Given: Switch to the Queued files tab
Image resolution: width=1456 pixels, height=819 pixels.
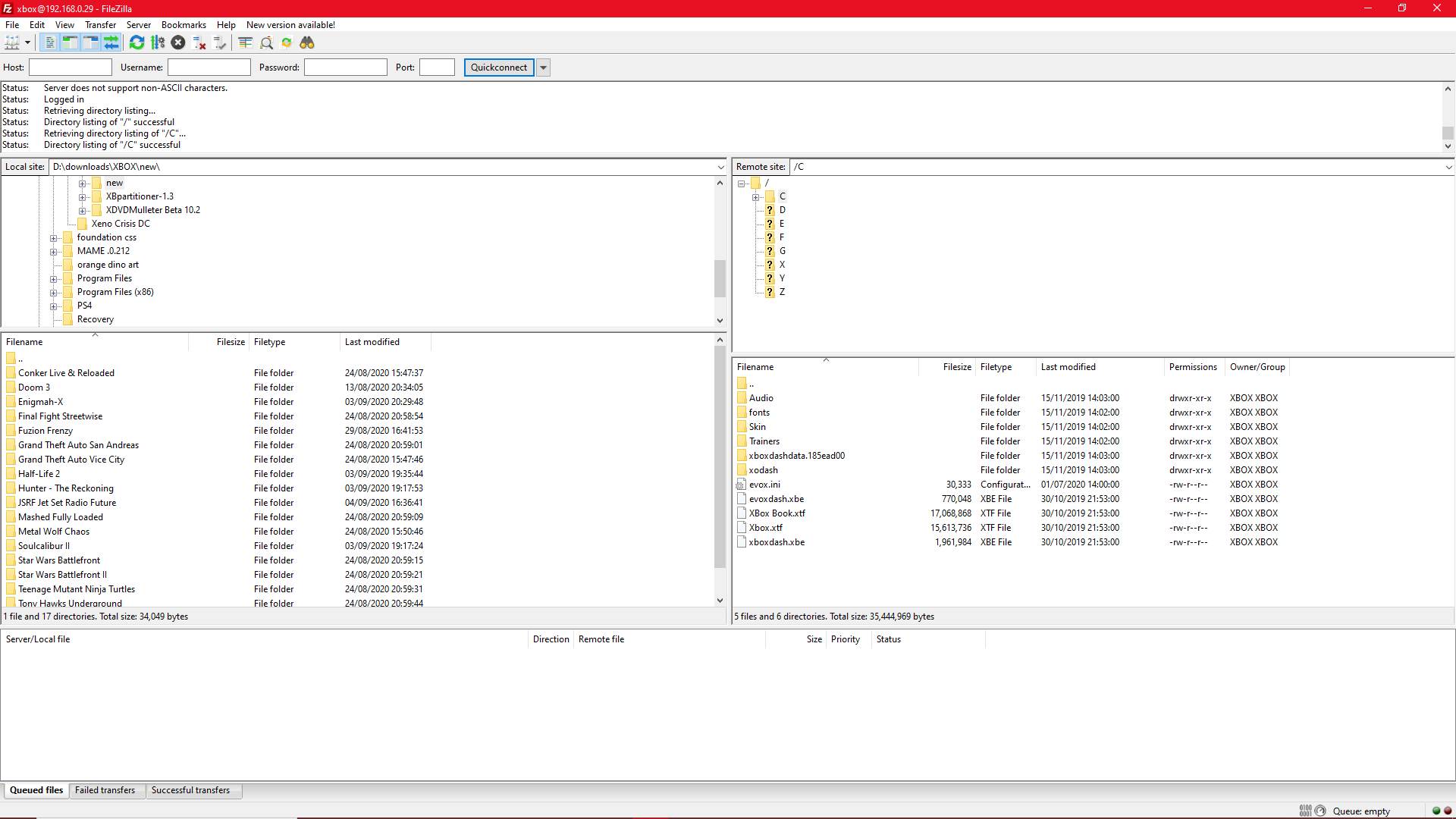Looking at the screenshot, I should pyautogui.click(x=36, y=790).
